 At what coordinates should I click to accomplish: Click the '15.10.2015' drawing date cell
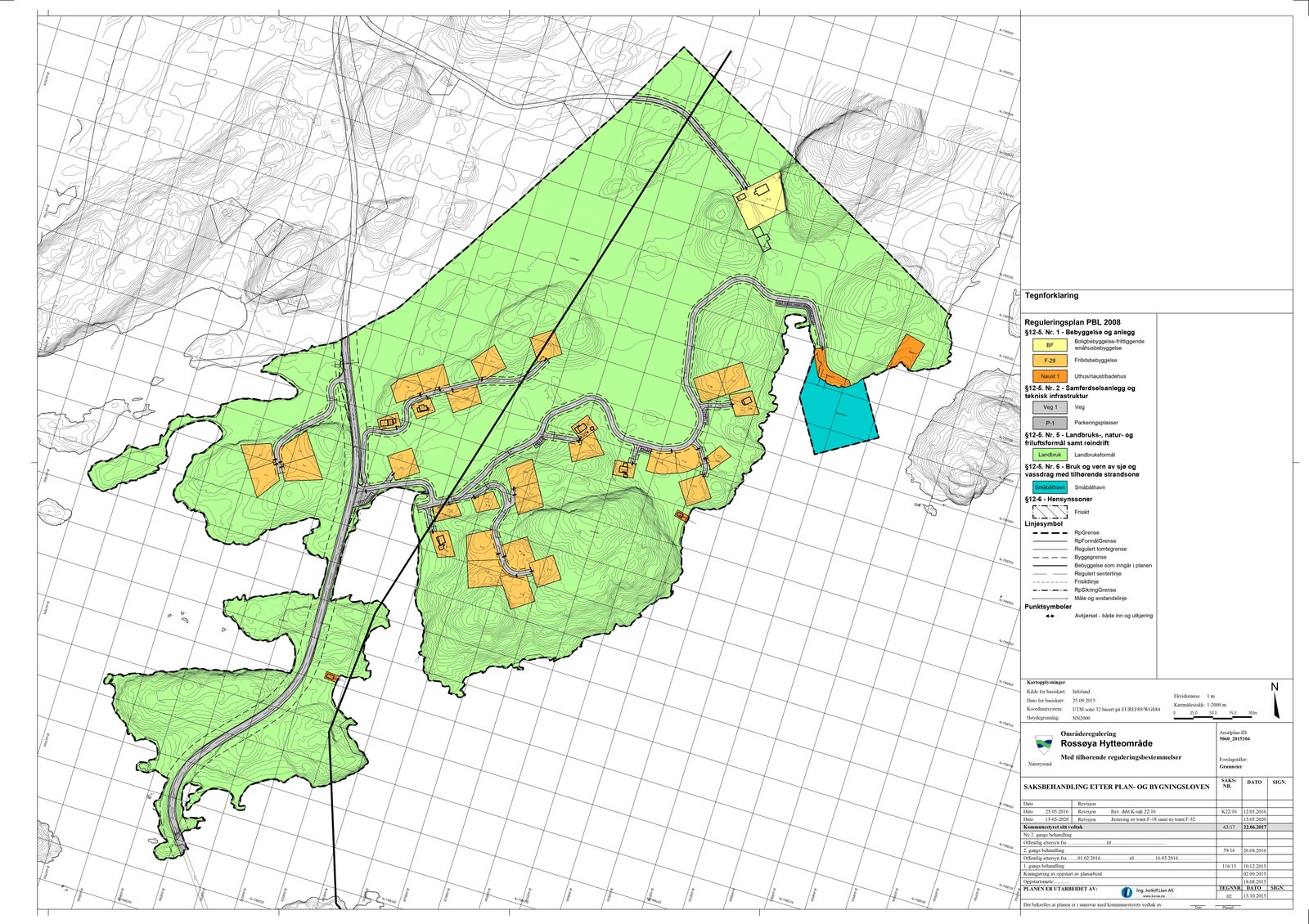point(1254,896)
